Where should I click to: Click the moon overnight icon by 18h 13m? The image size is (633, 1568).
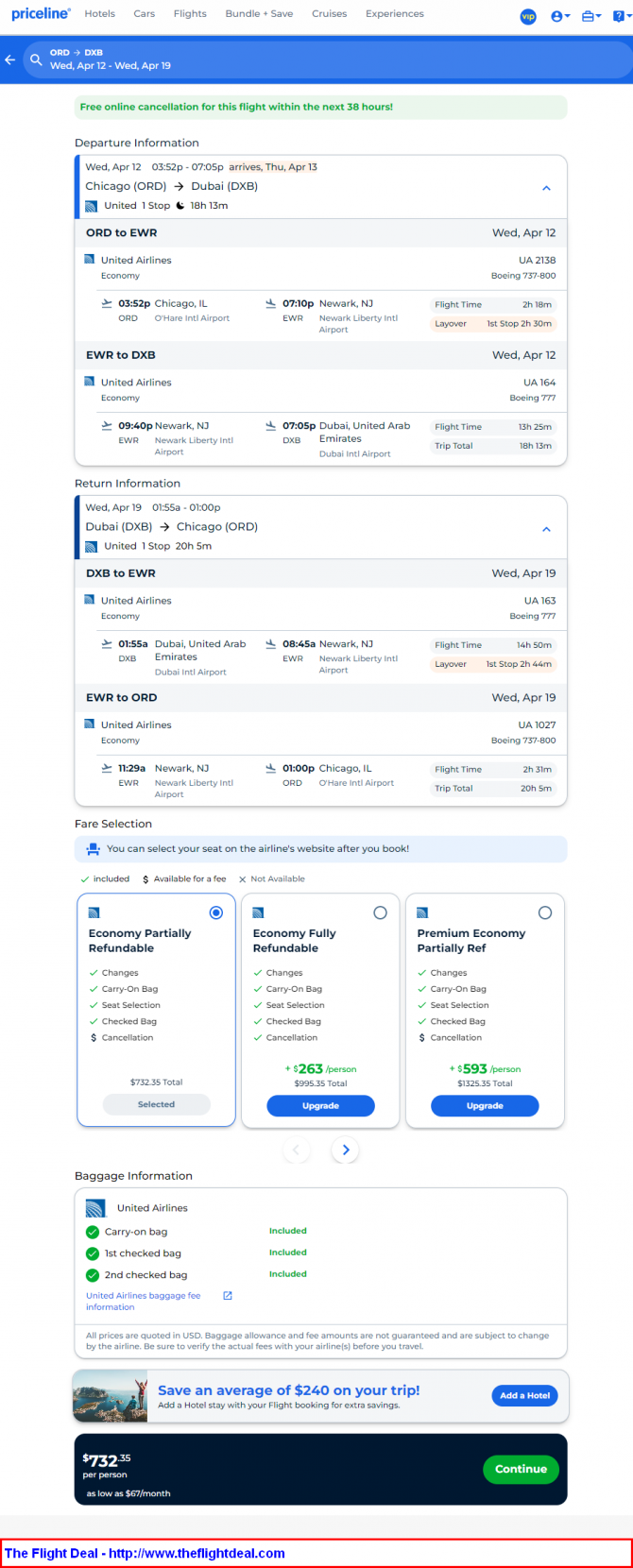click(x=180, y=206)
